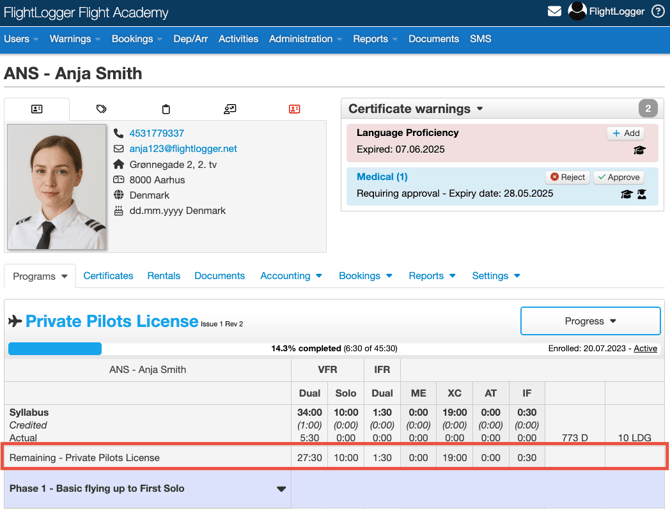Viewport: 670px width, 509px height.
Task: Open the Bookings menu in navigation bar
Action: pos(137,39)
